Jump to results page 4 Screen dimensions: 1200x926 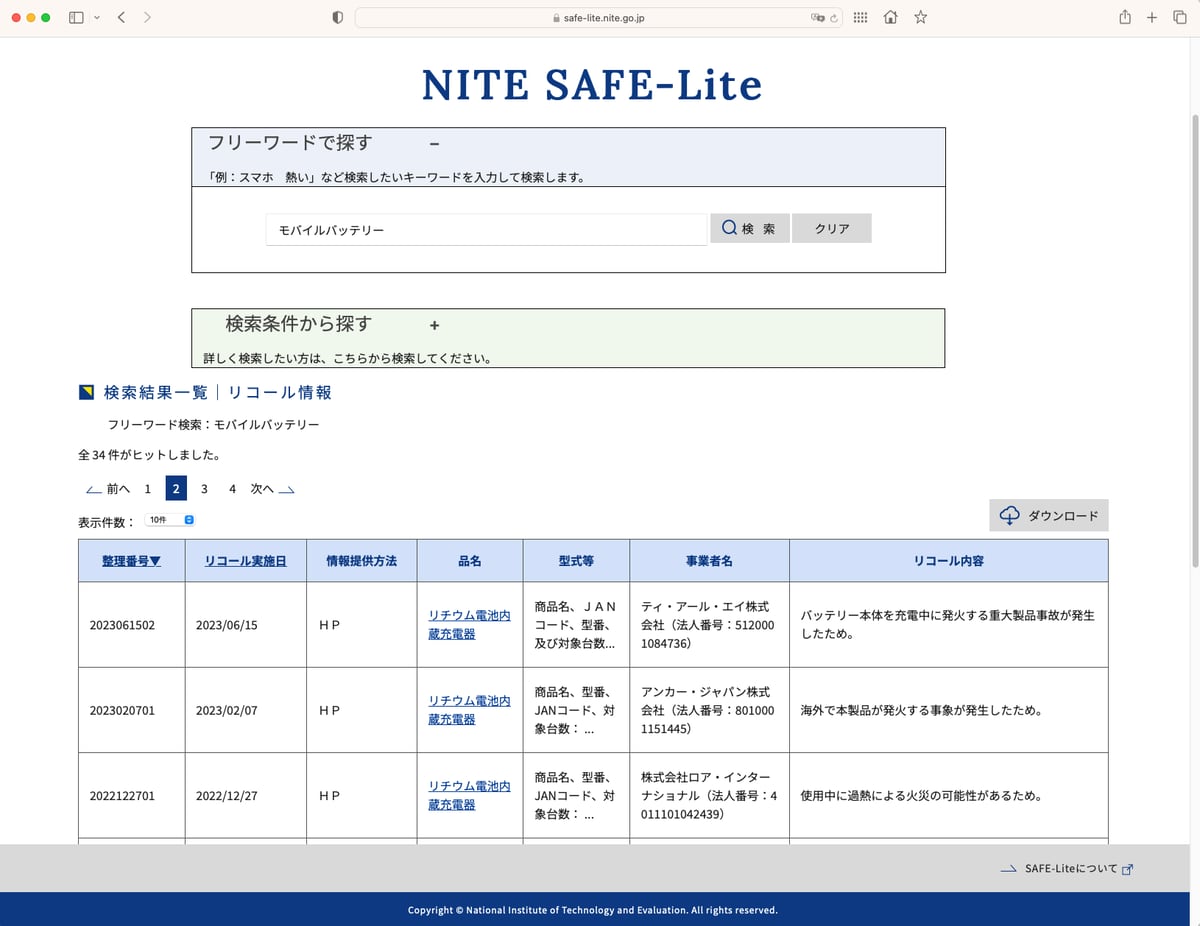(232, 489)
